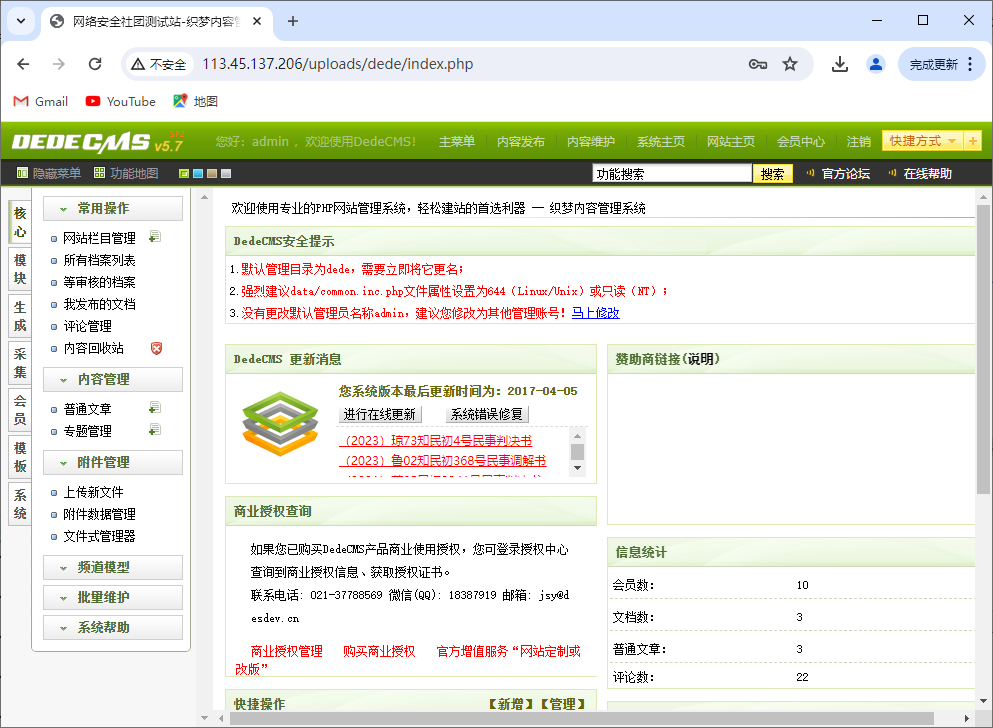This screenshot has width=993, height=728.
Task: Toggle sidebar with 隐藏菜单
Action: tap(49, 173)
